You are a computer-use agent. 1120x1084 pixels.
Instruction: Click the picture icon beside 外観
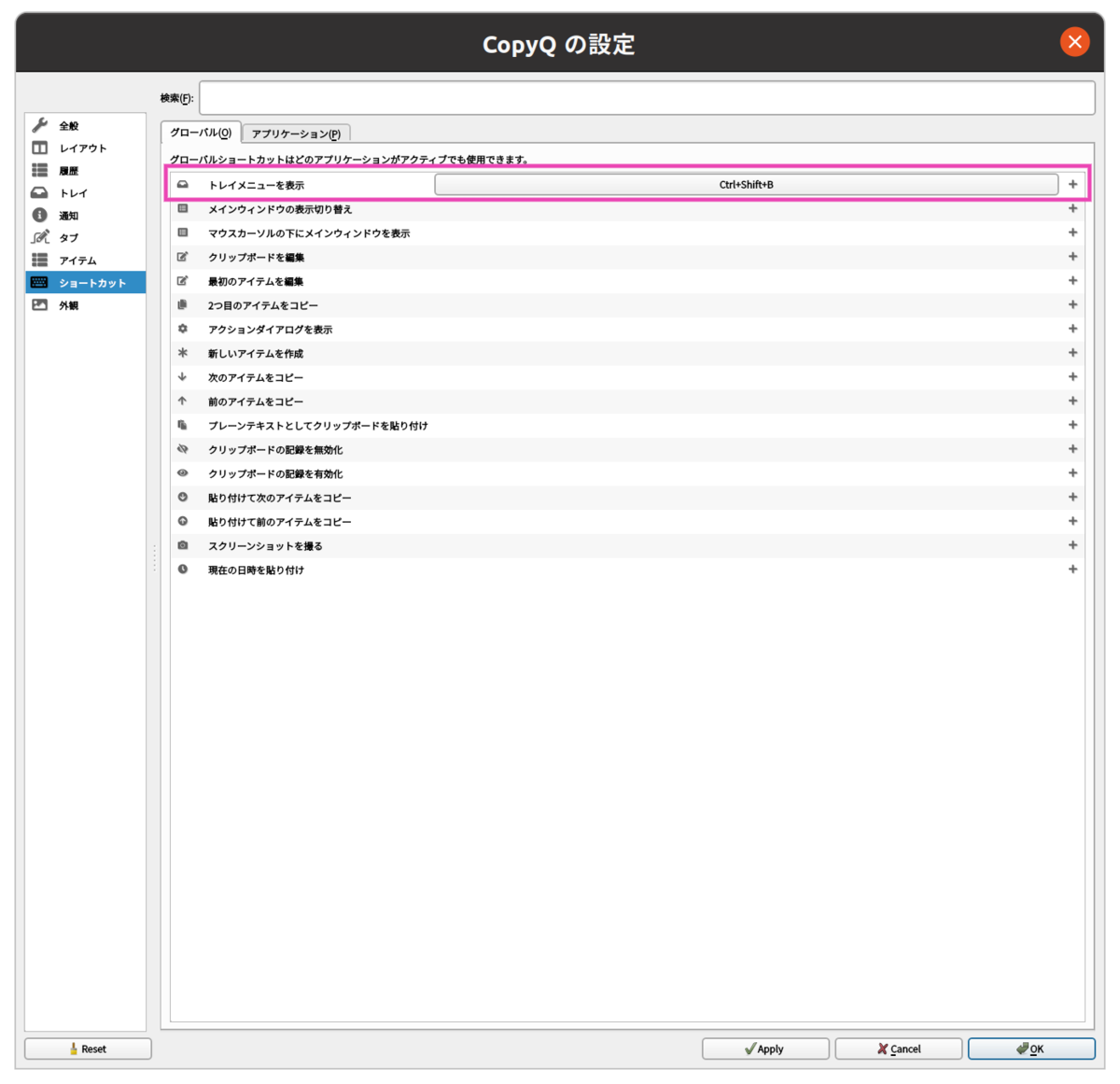[x=40, y=304]
